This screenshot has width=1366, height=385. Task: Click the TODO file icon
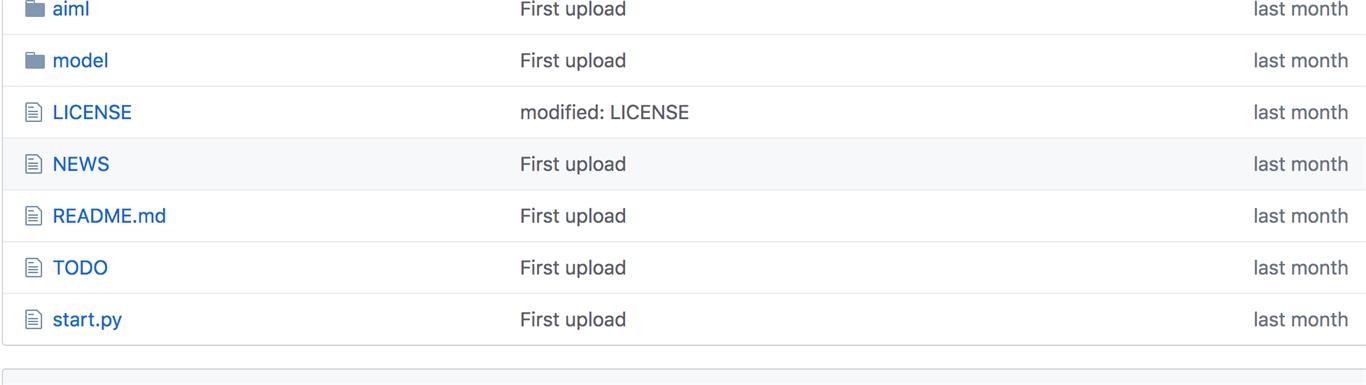pos(34,268)
